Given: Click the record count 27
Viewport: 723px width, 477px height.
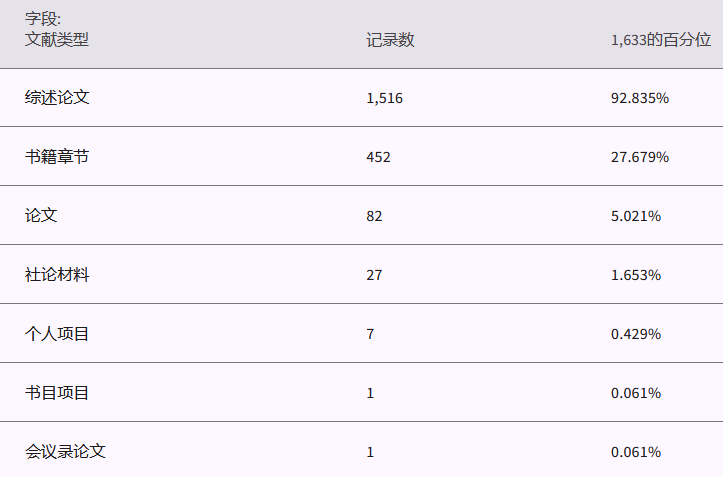Looking at the screenshot, I should (374, 275).
